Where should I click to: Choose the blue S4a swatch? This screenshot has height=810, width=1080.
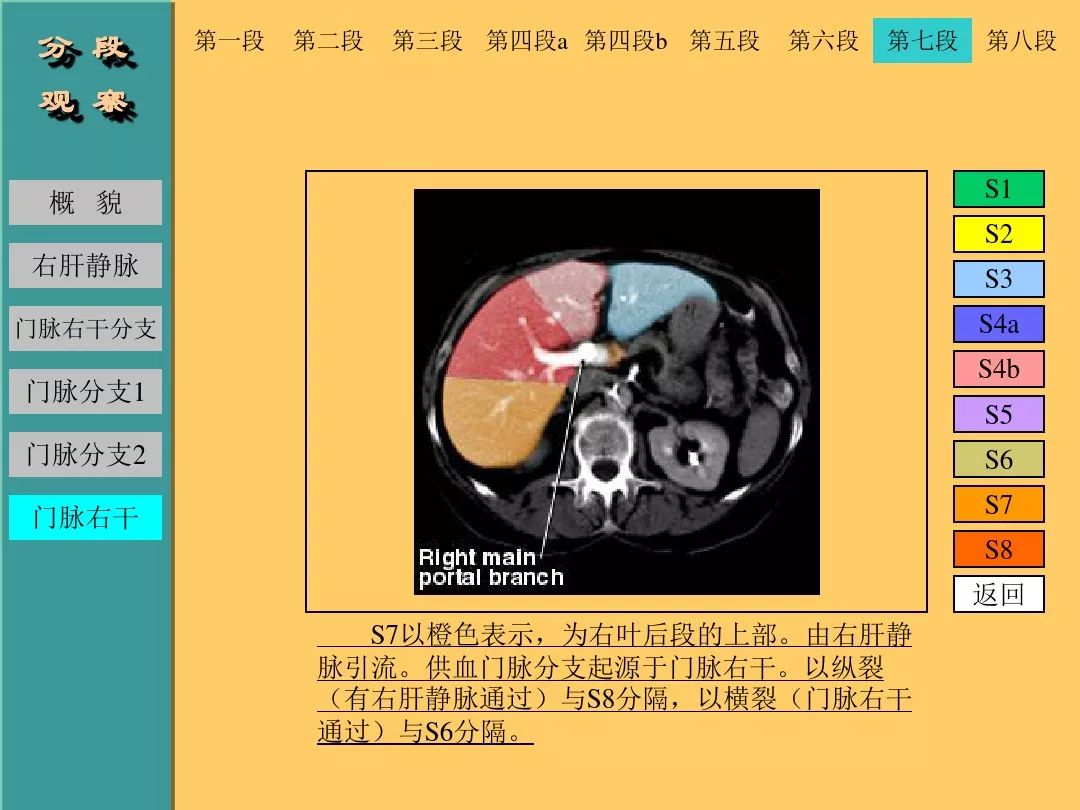(998, 324)
